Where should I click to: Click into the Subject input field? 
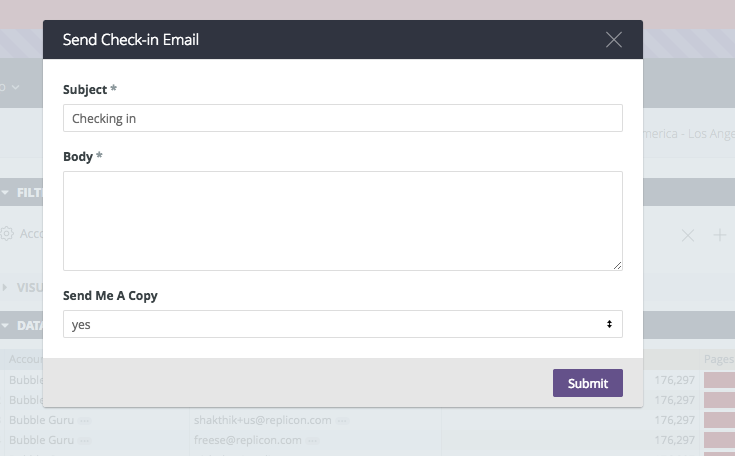[x=343, y=118]
